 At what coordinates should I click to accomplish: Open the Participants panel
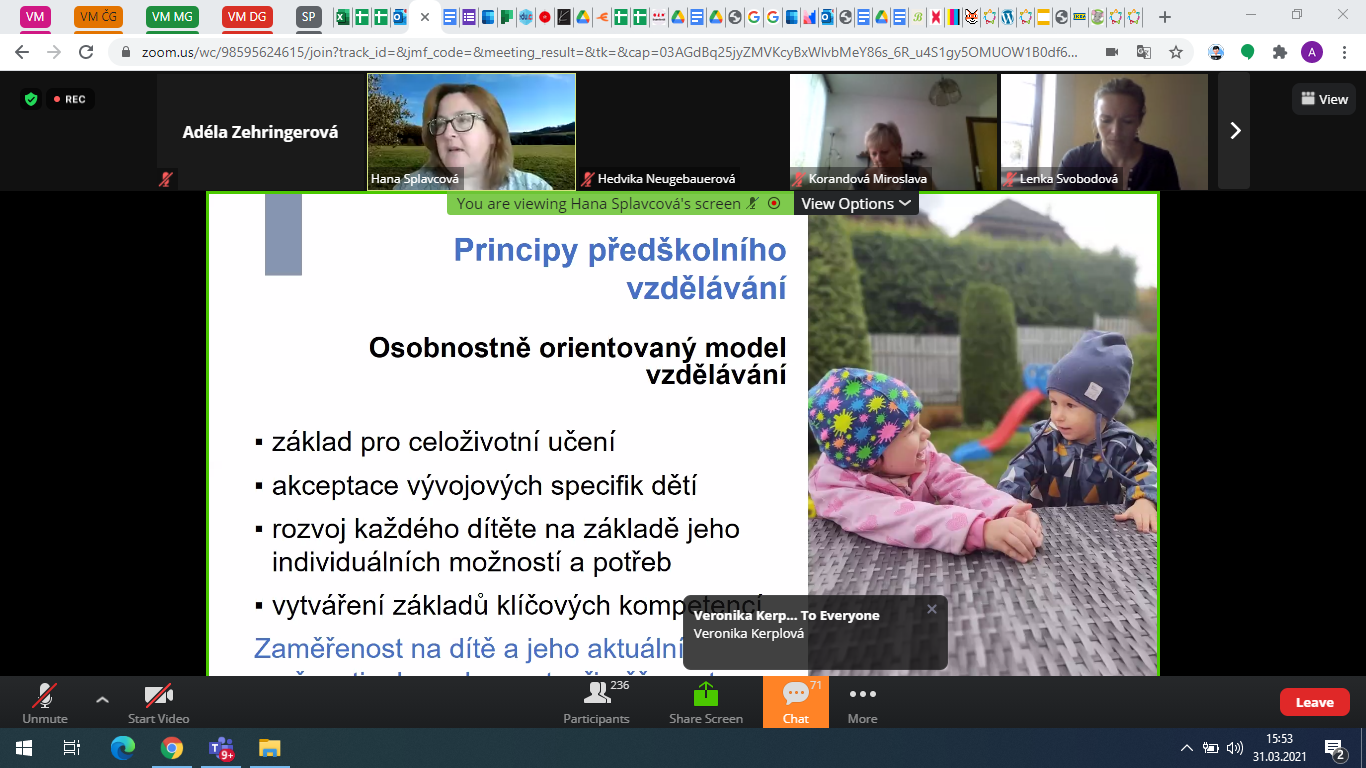[x=596, y=701]
